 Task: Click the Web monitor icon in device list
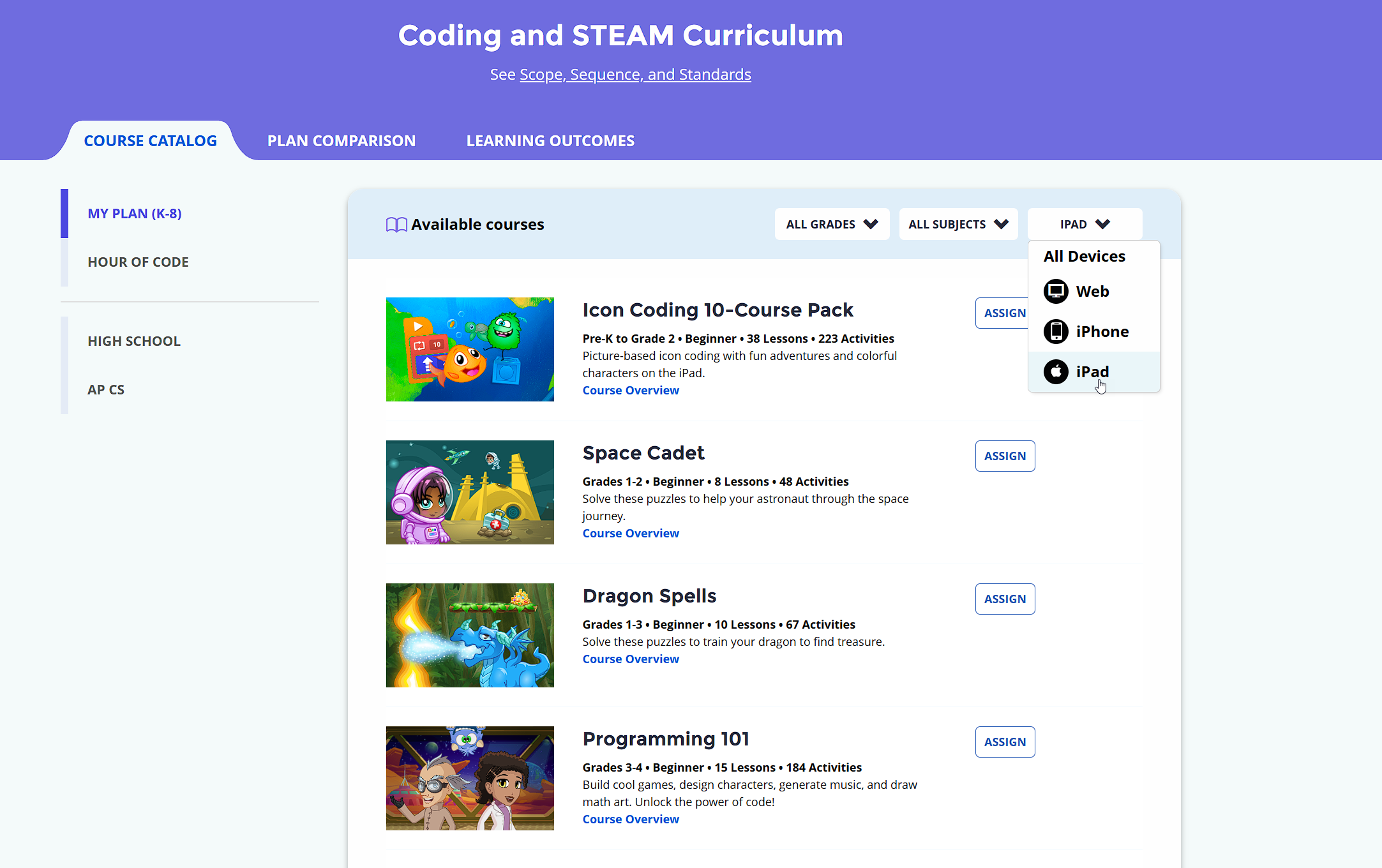(x=1056, y=292)
